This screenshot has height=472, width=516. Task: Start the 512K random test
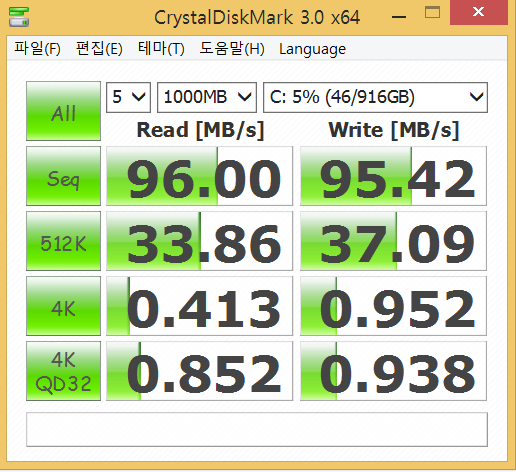[x=63, y=241]
